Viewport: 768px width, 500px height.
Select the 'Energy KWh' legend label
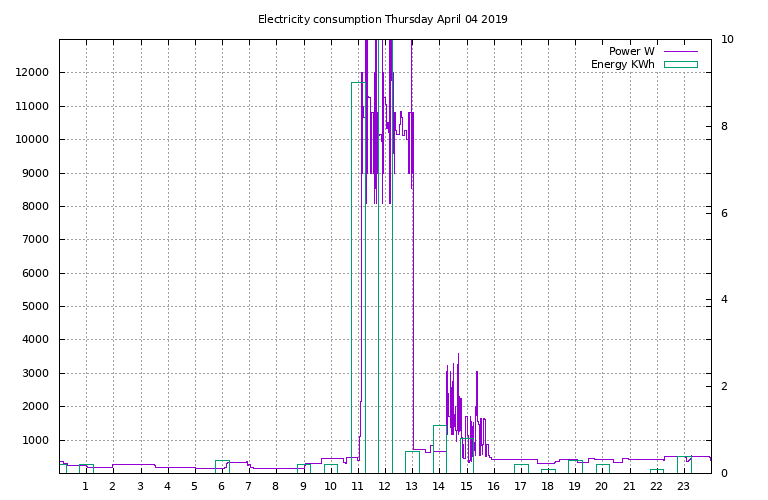click(x=623, y=64)
